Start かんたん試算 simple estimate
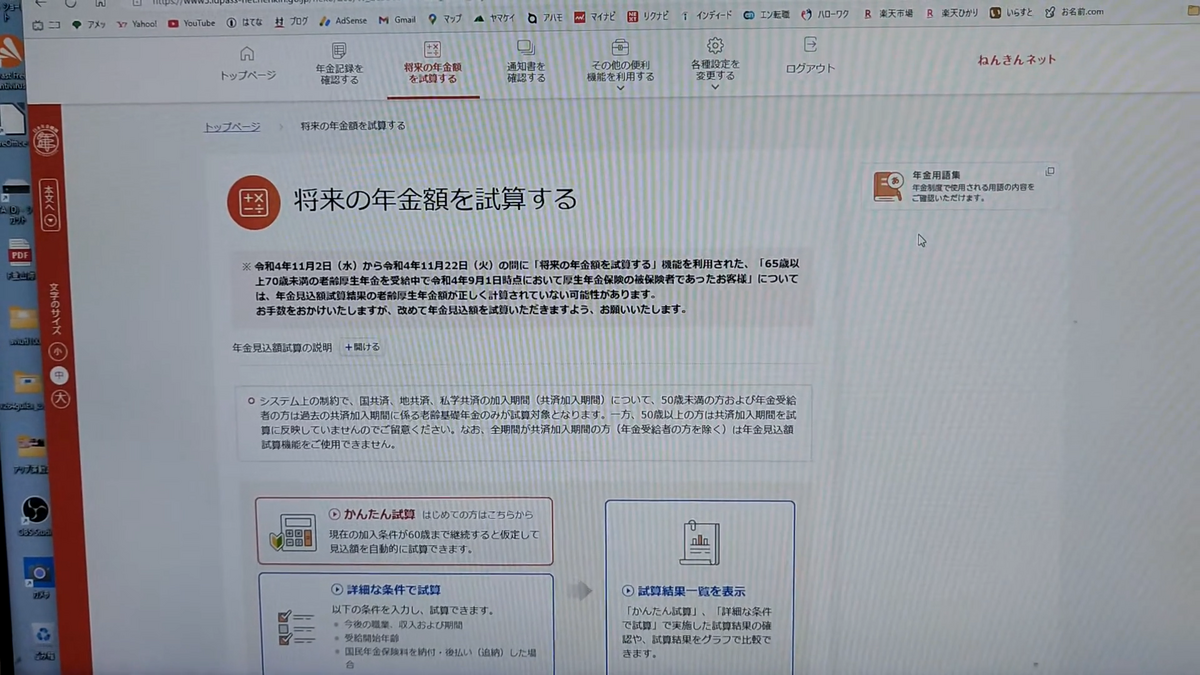The height and width of the screenshot is (675, 1200). [404, 531]
